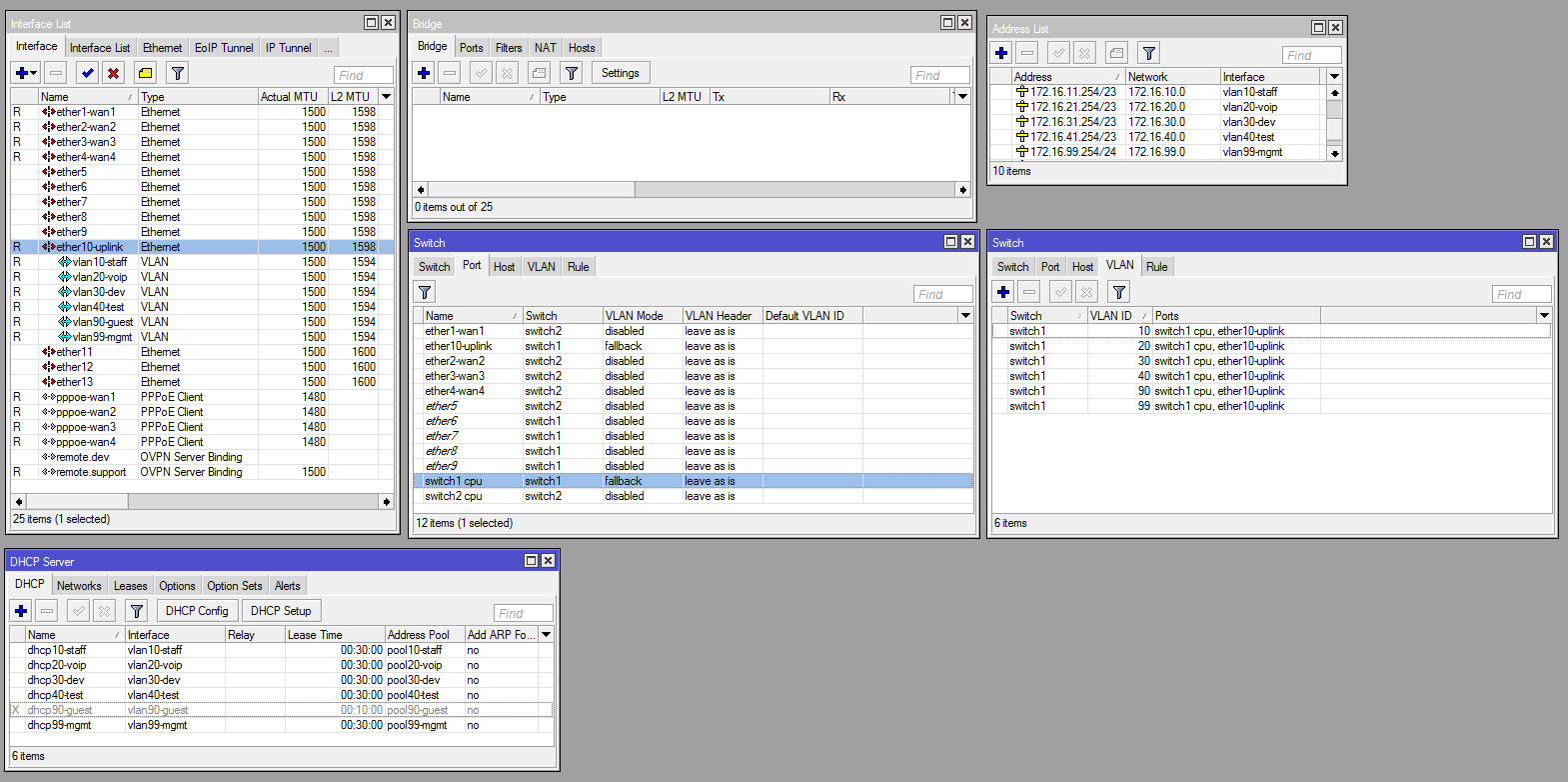
Task: Add a new entry in the Address List window
Action: click(1001, 53)
